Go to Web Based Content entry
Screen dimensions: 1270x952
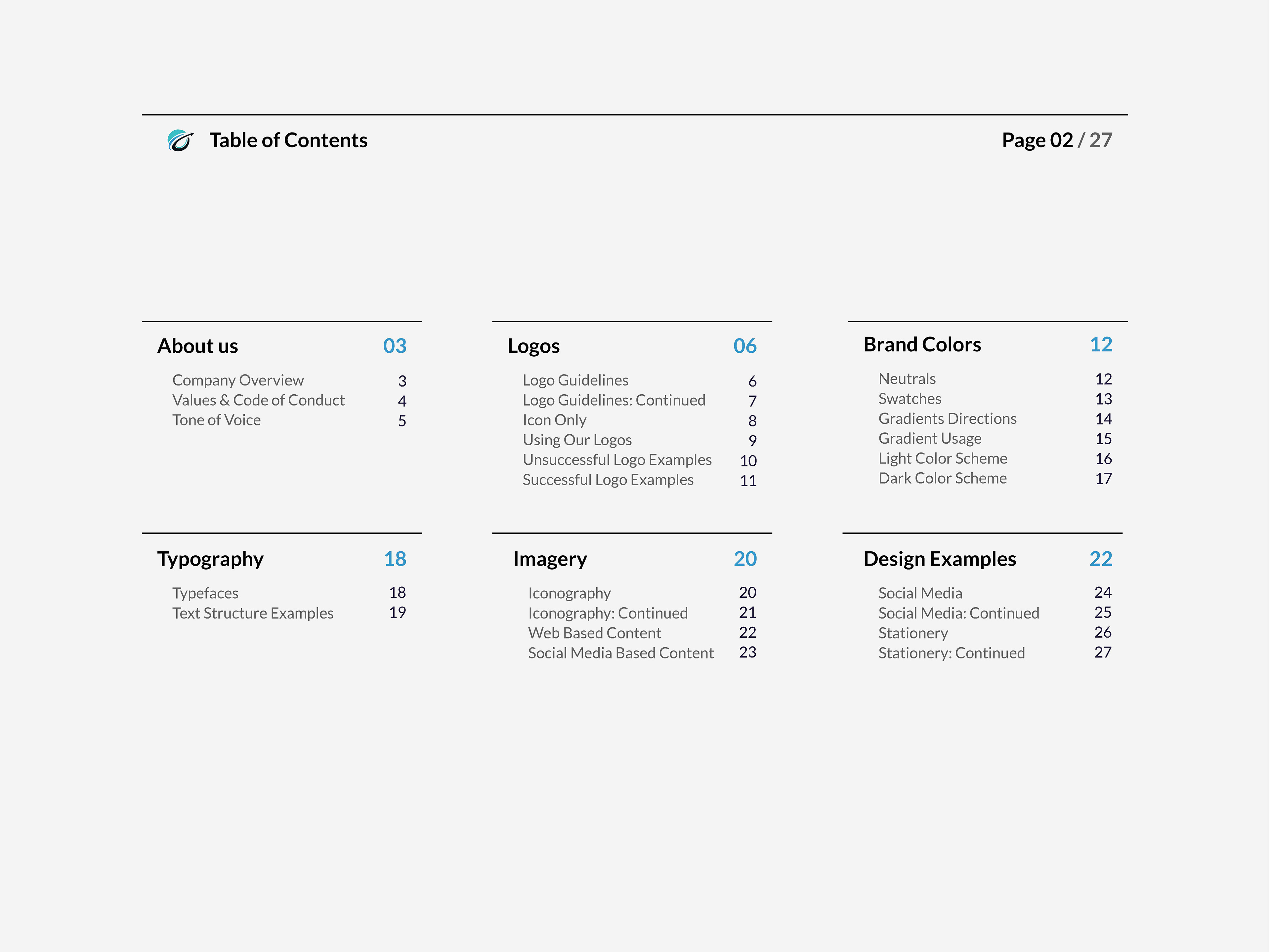[594, 634]
